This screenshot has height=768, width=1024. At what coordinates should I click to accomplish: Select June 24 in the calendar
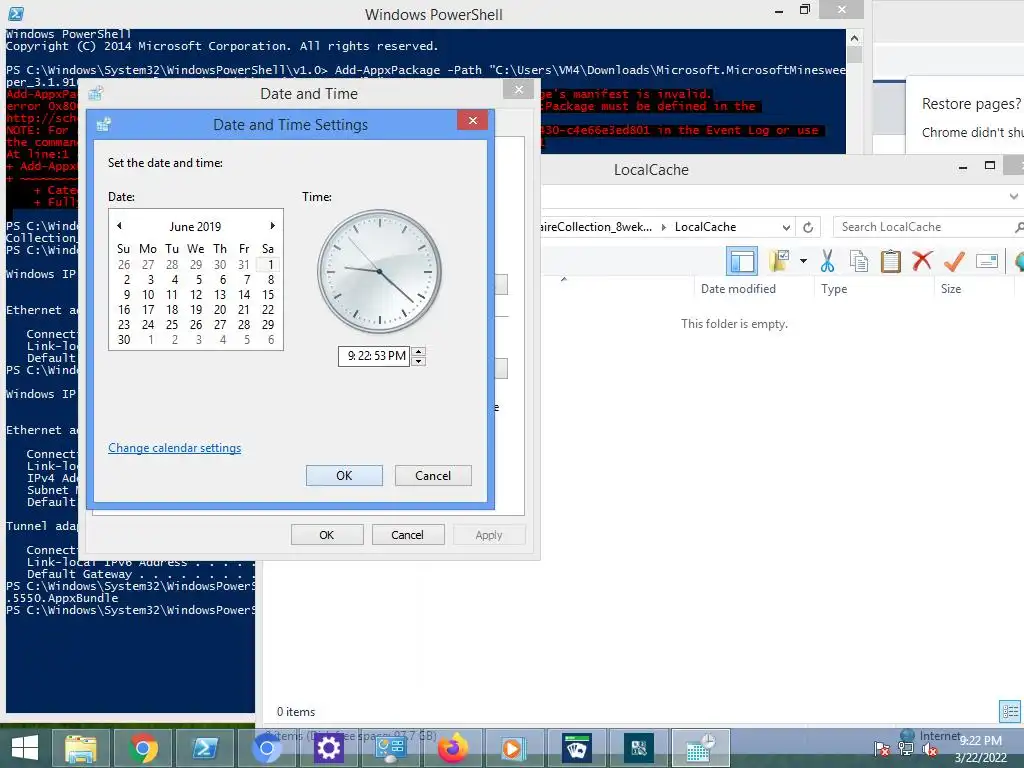click(148, 325)
